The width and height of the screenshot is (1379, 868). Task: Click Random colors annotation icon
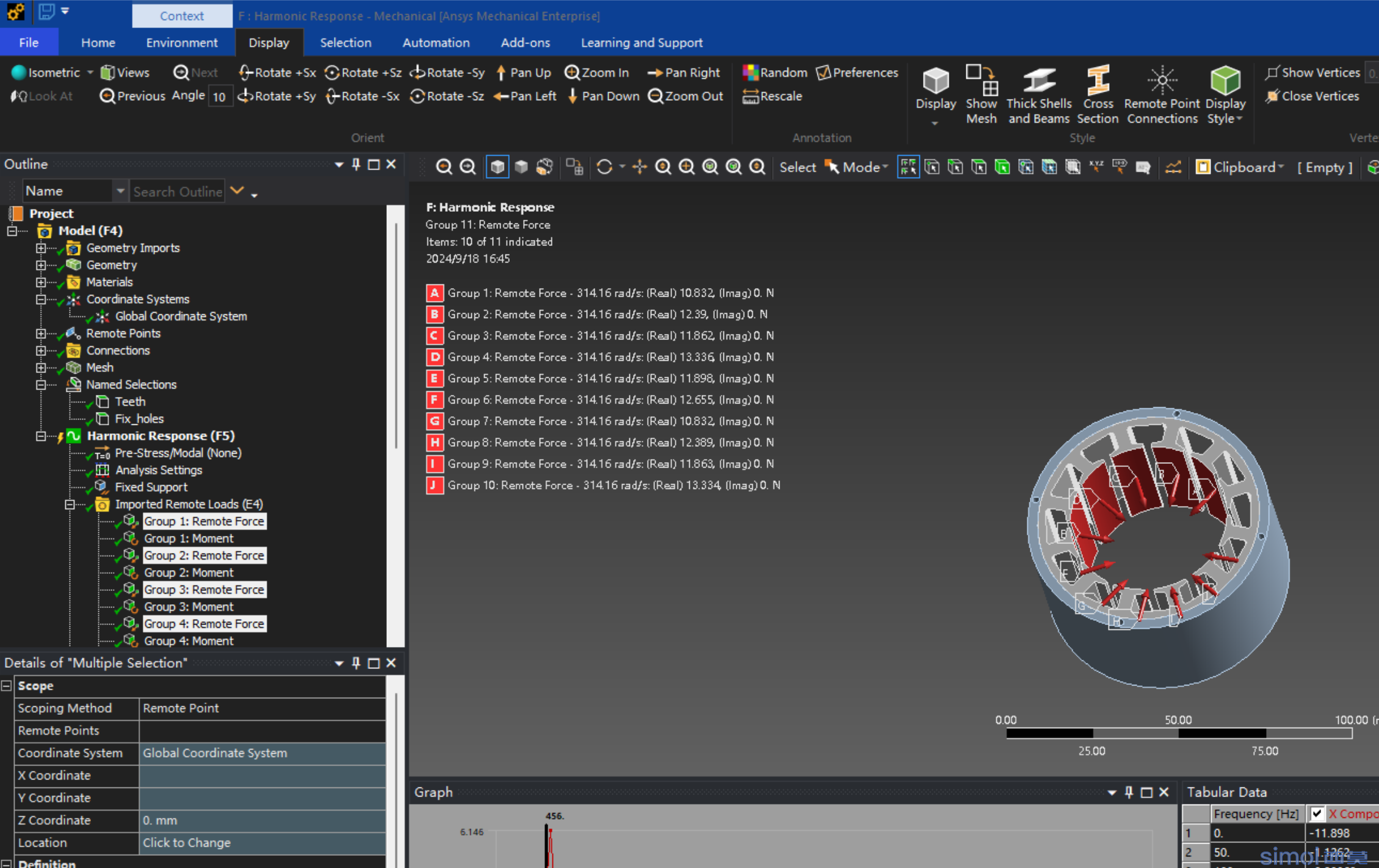pyautogui.click(x=750, y=73)
